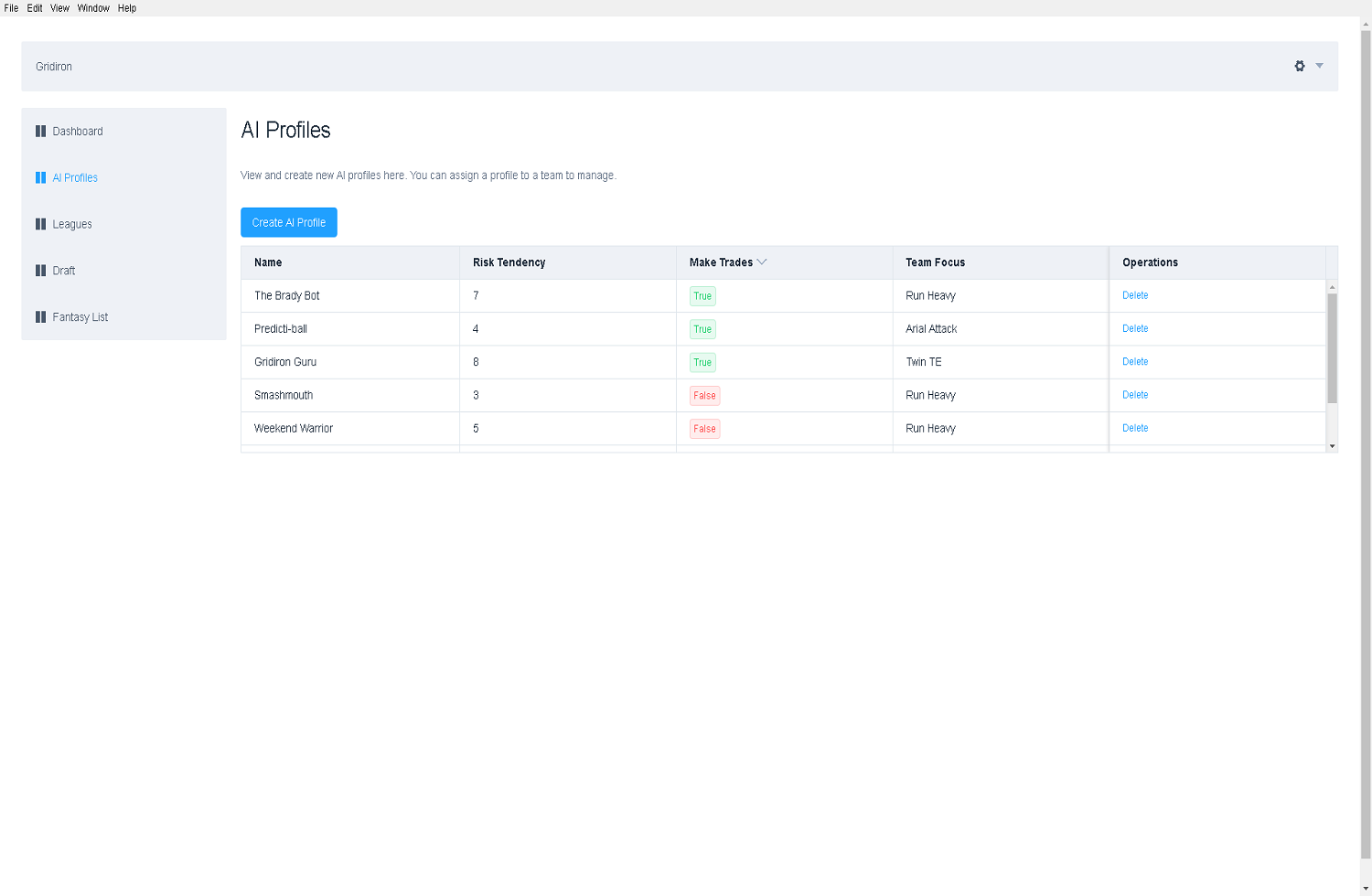Delete the Predicti-ball profile
The image size is (1372, 896).
[1135, 329]
